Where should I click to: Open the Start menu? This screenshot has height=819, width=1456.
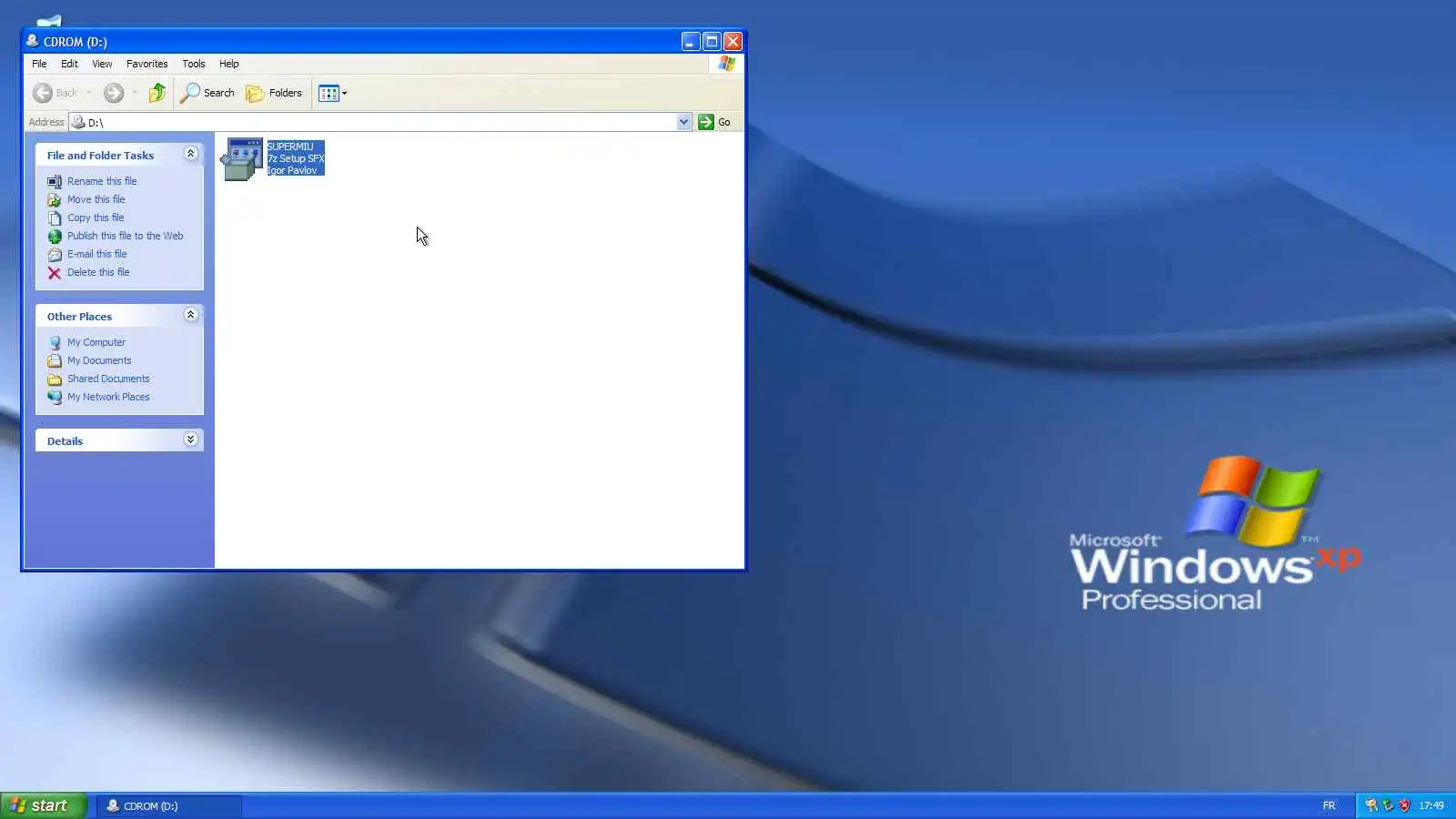click(x=44, y=805)
